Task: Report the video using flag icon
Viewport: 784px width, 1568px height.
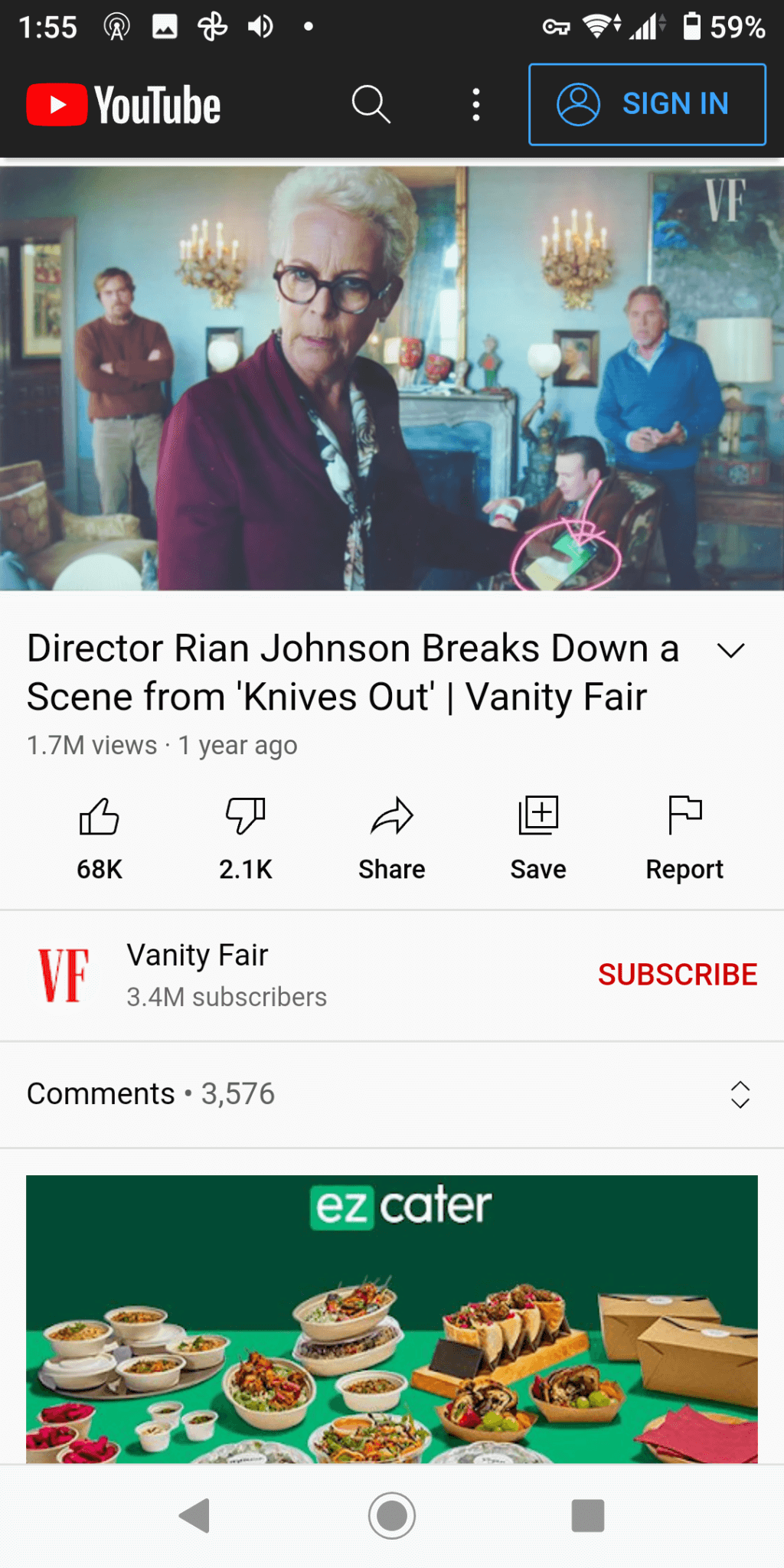Action: tap(684, 838)
